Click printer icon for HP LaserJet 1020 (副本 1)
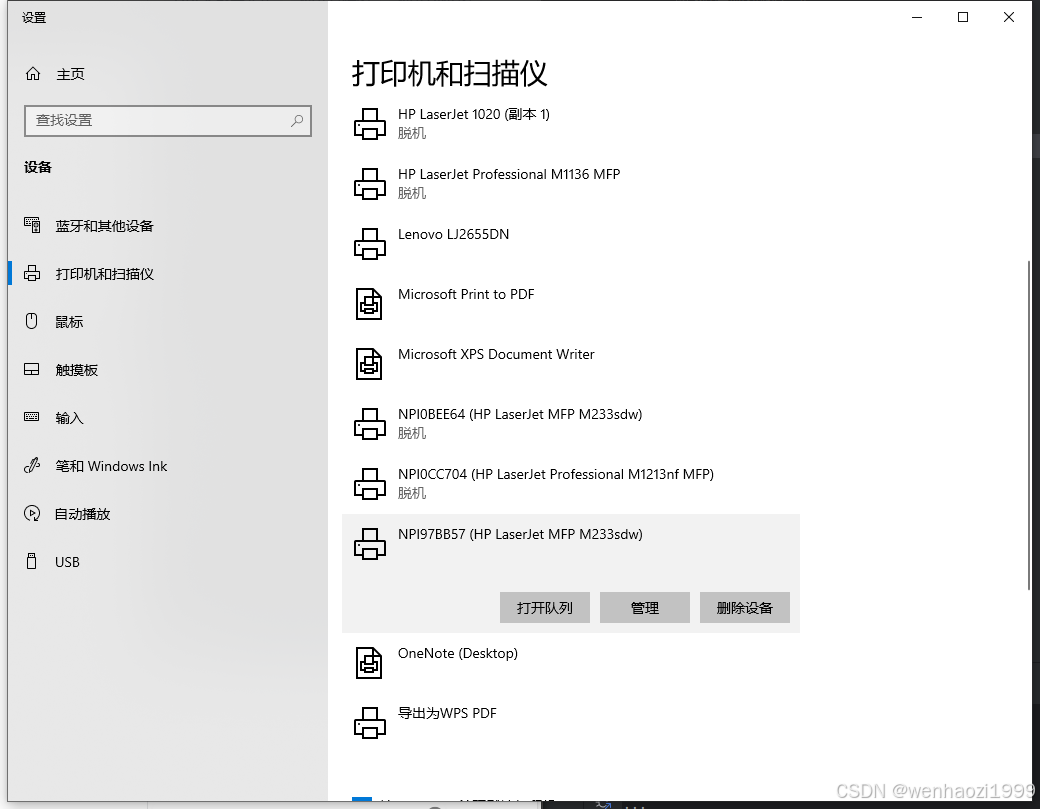This screenshot has height=809, width=1040. (x=369, y=124)
